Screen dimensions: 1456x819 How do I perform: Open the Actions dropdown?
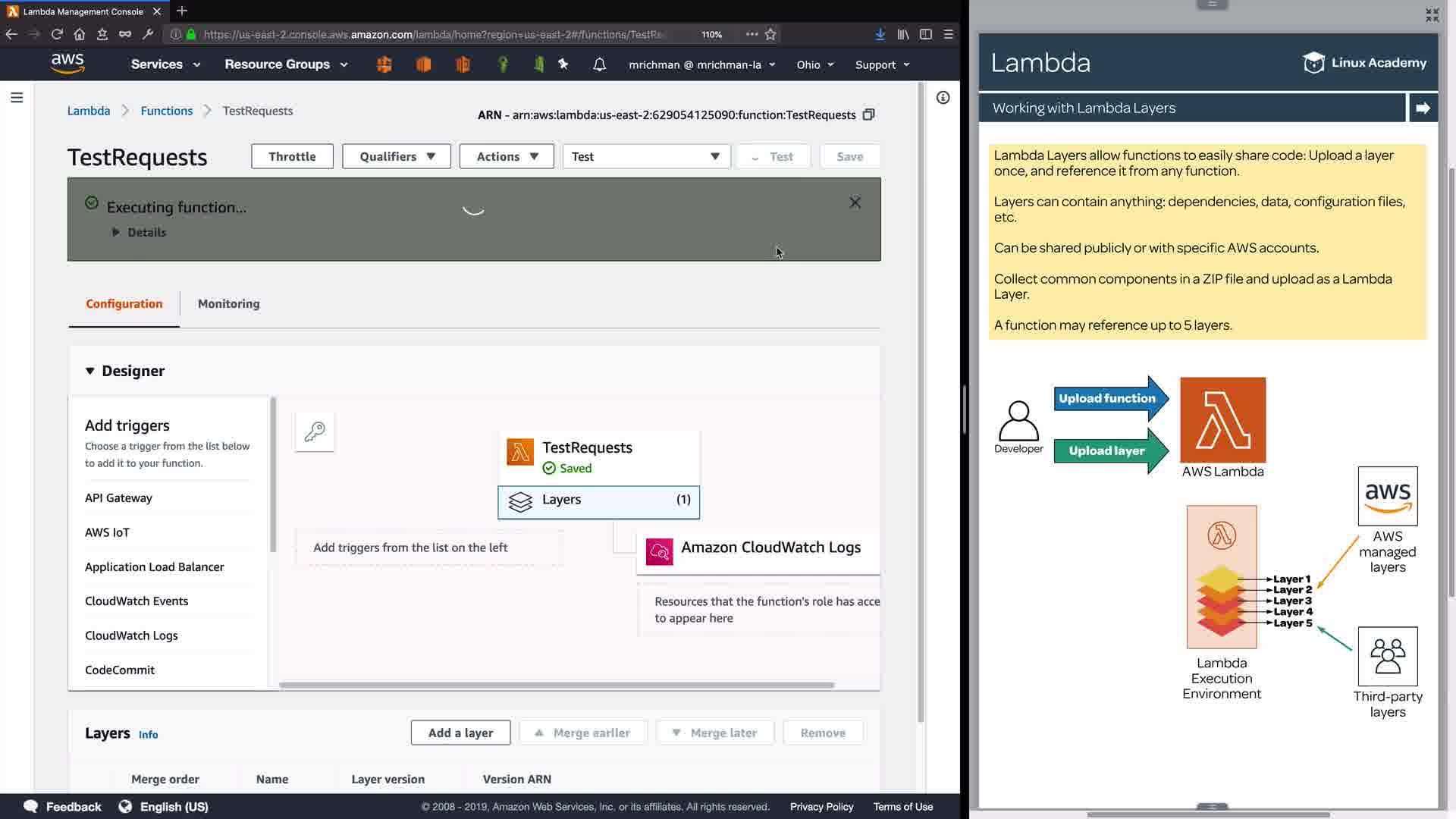click(x=507, y=156)
